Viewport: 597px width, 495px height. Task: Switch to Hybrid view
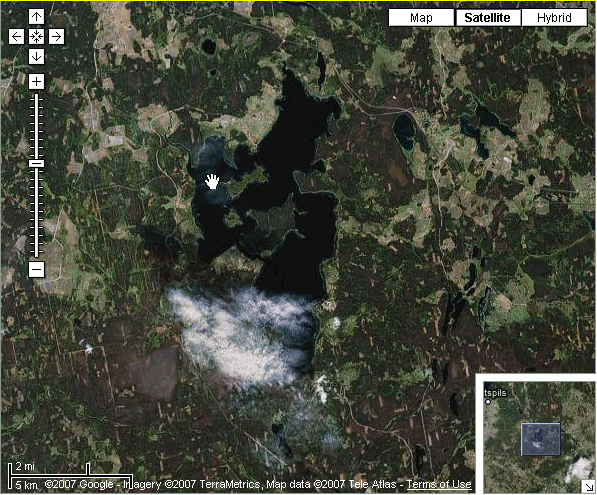(554, 18)
